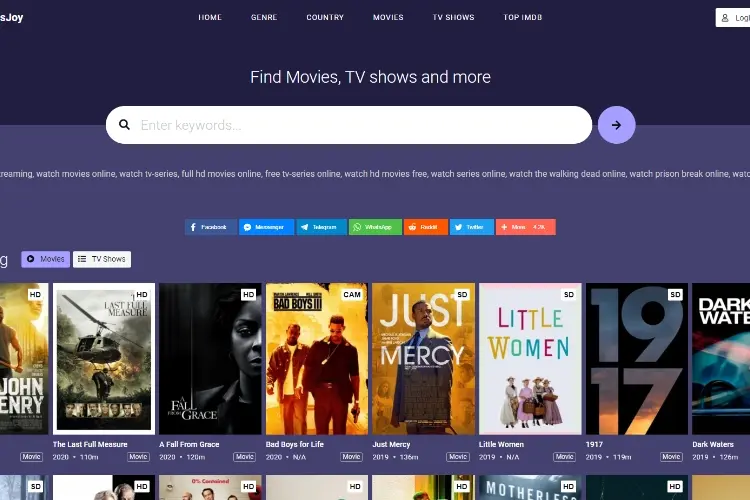Click the 1917 title link

(595, 444)
